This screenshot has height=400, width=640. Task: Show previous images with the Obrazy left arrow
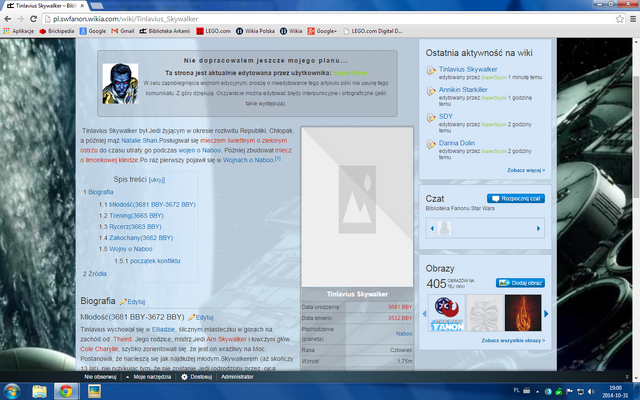424,313
